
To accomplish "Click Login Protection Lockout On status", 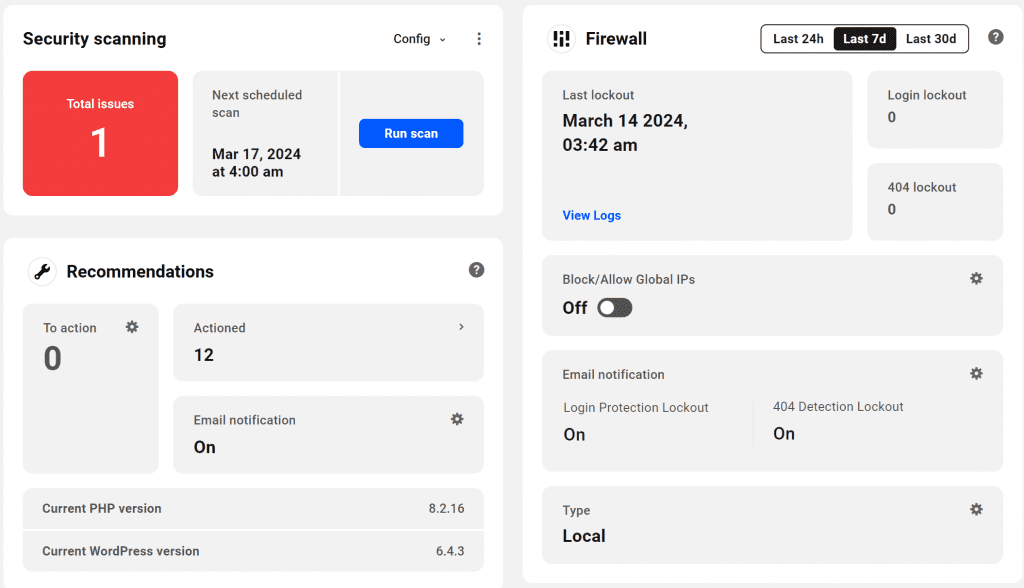I will pos(574,434).
